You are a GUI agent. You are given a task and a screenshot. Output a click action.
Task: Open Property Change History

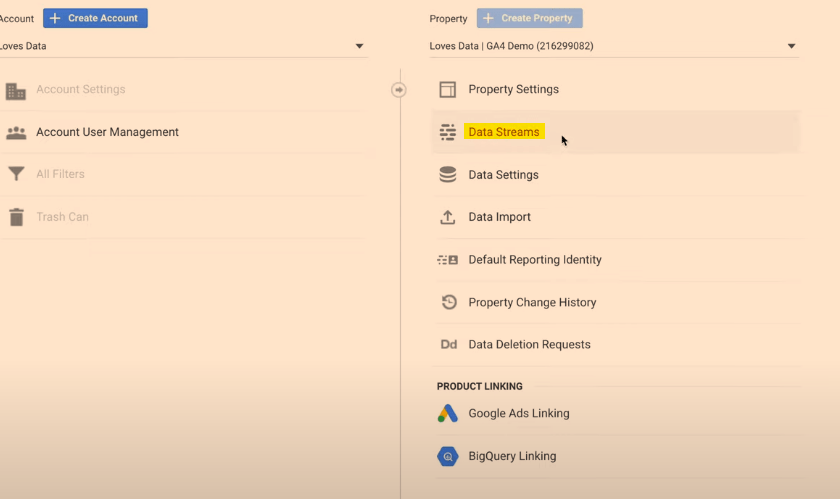tap(532, 302)
